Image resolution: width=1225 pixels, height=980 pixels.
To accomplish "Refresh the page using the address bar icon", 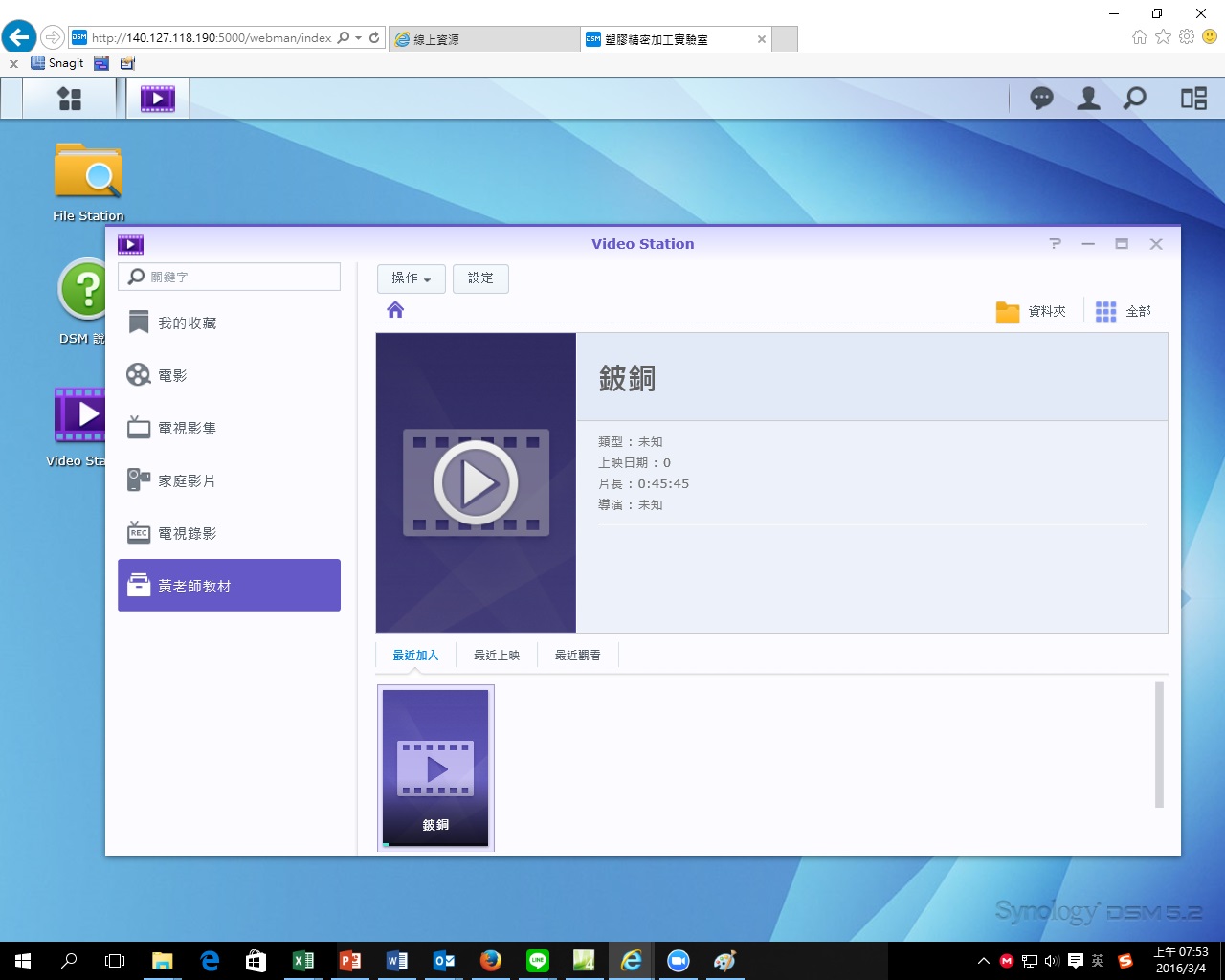I will 374,38.
